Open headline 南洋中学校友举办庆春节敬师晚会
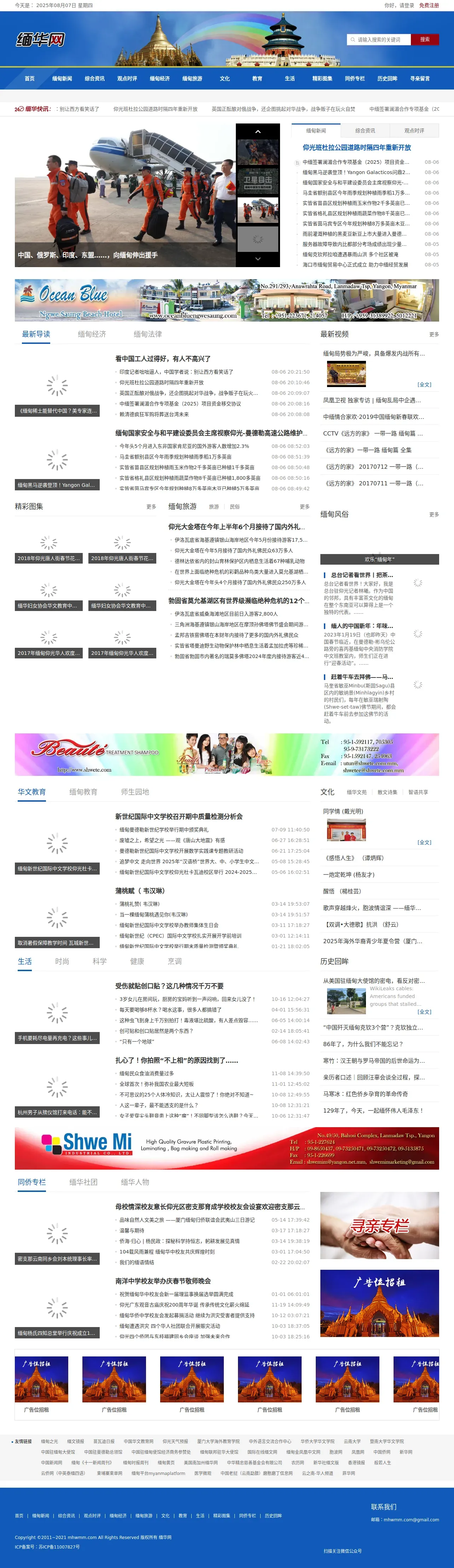Viewport: 454px width, 1568px height. pos(163,1281)
